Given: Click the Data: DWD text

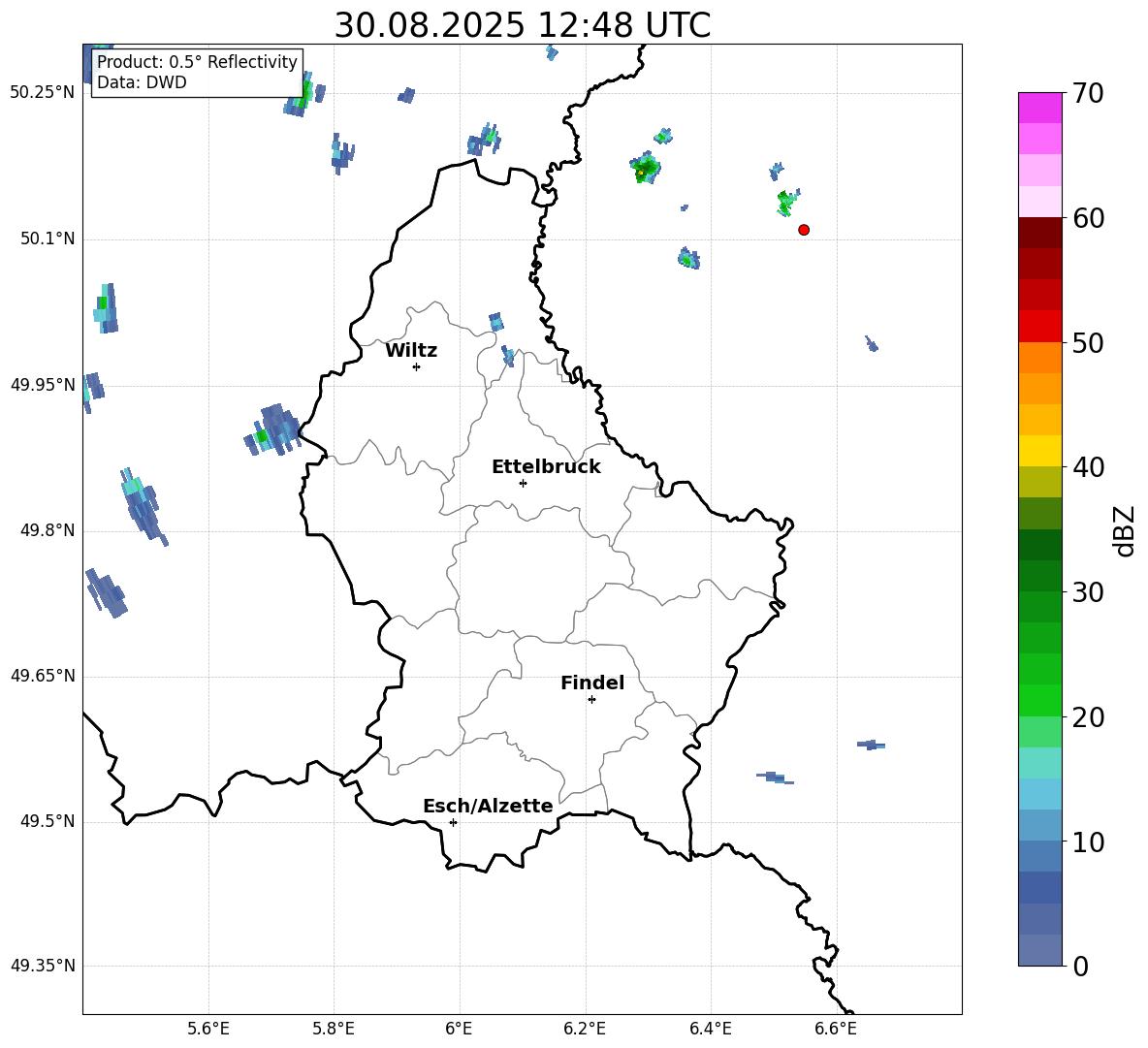Looking at the screenshot, I should [142, 82].
